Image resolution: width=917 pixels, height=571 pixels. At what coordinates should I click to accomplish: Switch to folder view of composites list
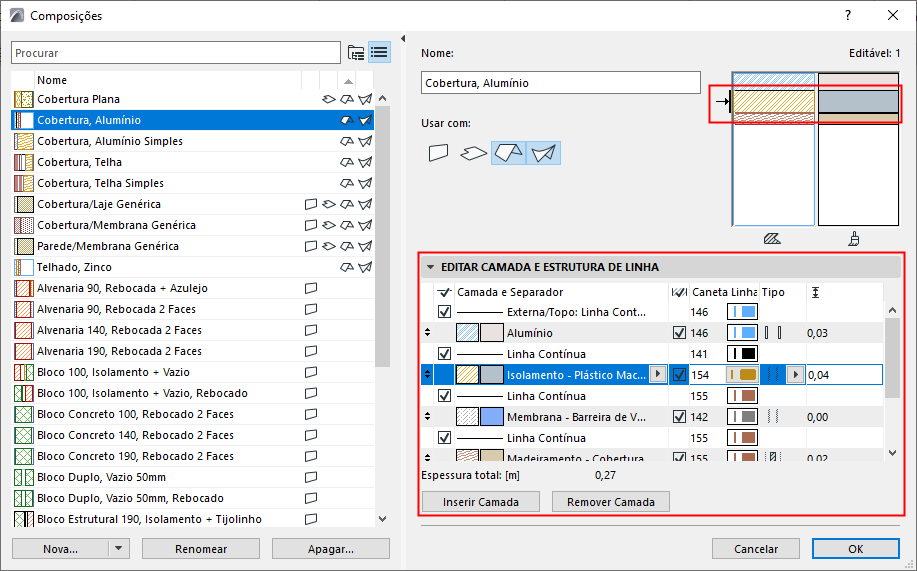click(x=356, y=53)
